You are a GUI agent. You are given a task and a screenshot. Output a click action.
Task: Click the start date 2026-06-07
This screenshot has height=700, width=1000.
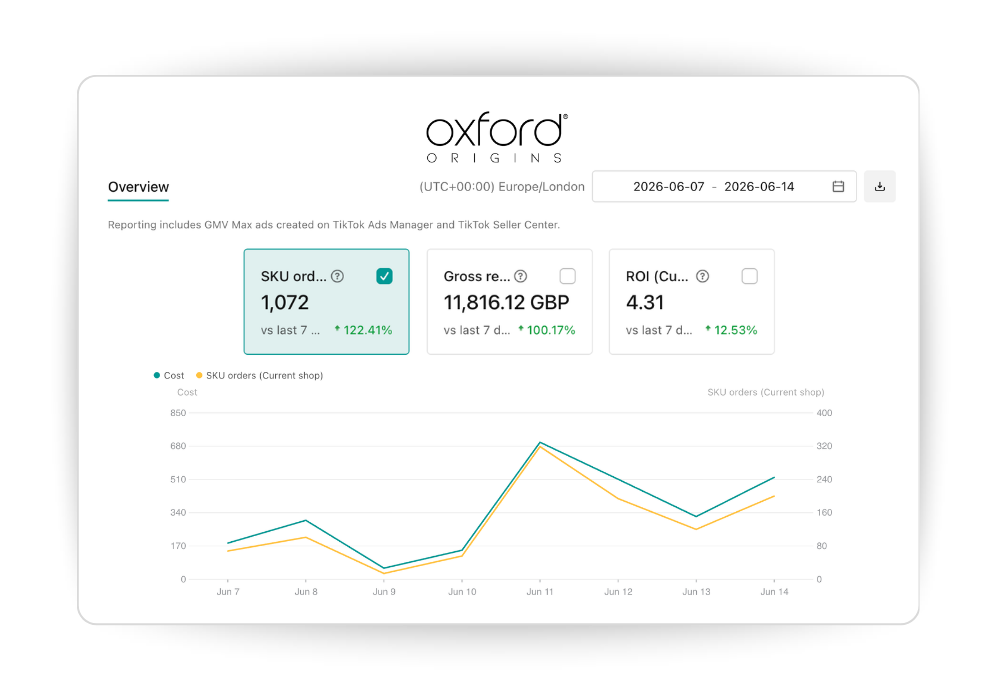click(668, 187)
